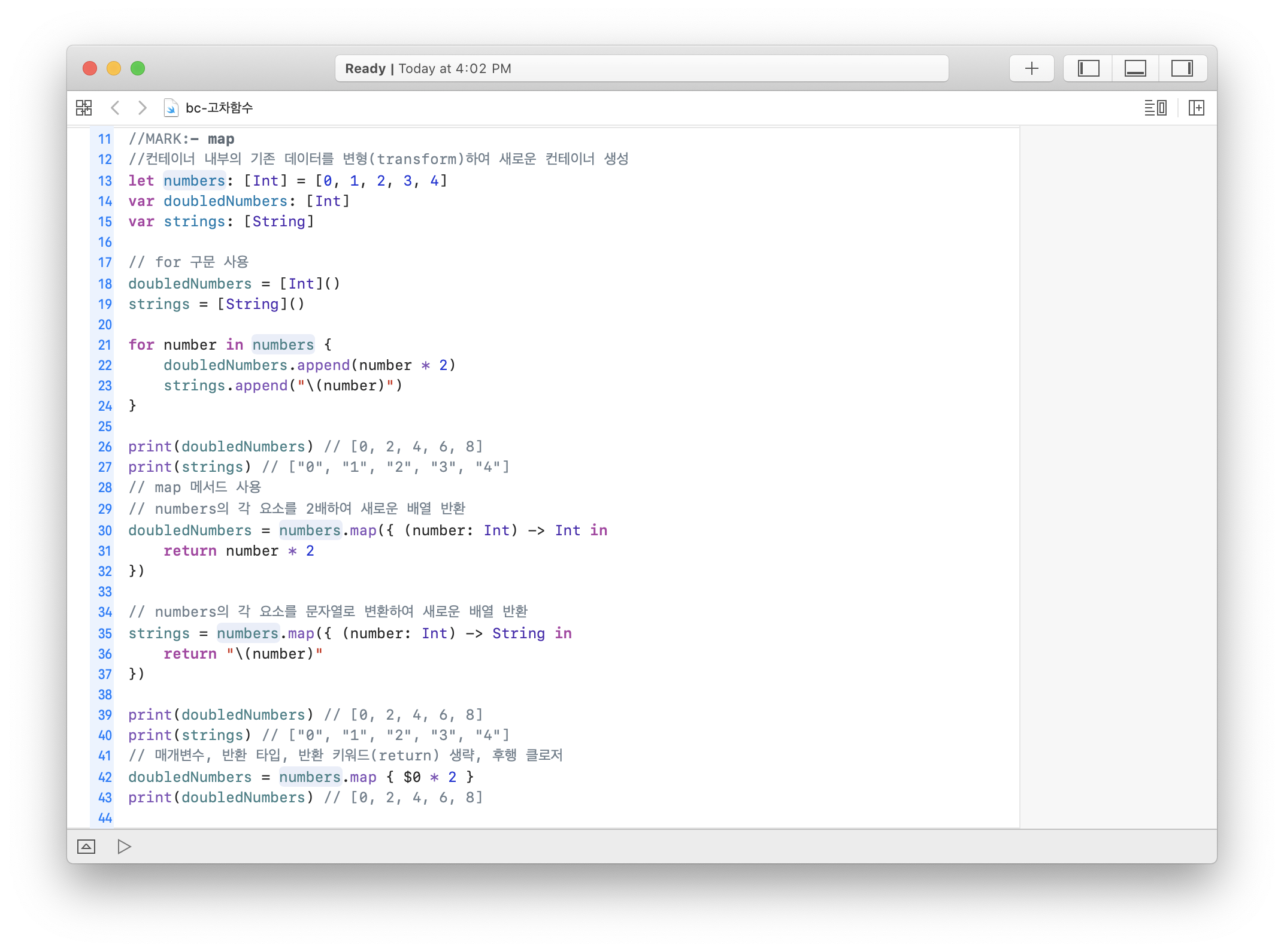
Task: Click line number 30 in the gutter
Action: (x=105, y=530)
